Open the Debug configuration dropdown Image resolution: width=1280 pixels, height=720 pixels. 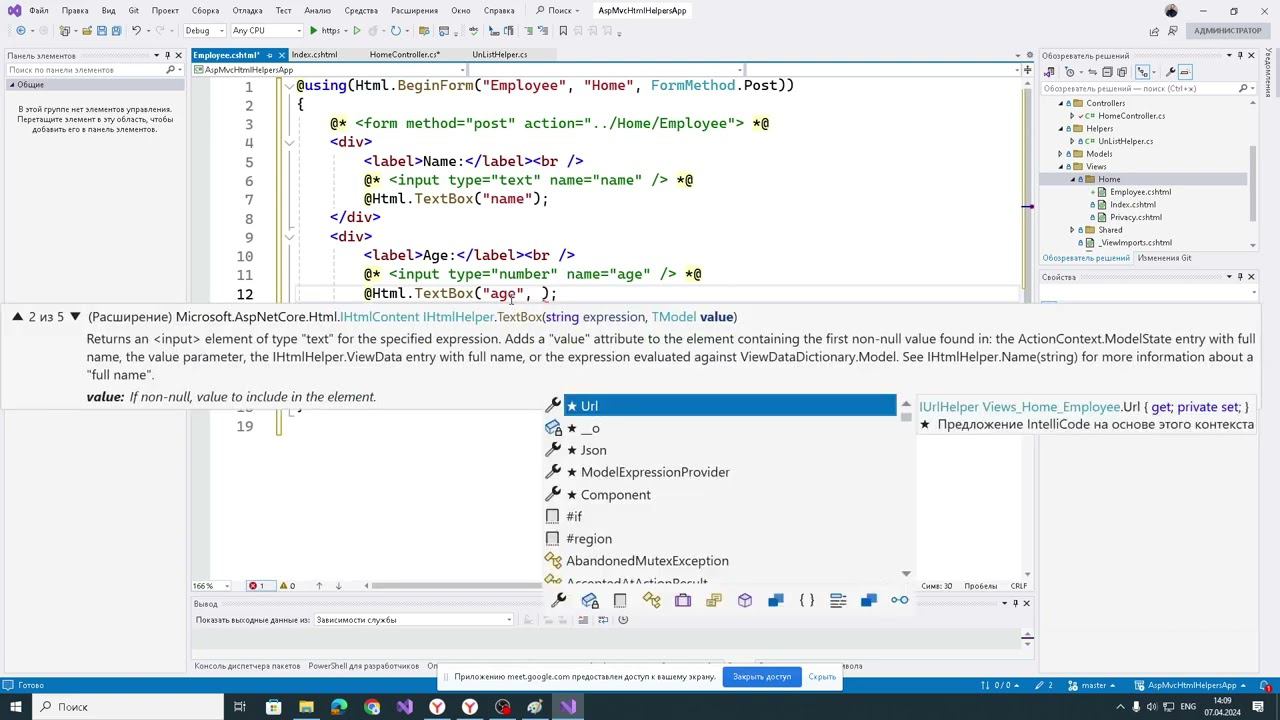pyautogui.click(x=204, y=31)
